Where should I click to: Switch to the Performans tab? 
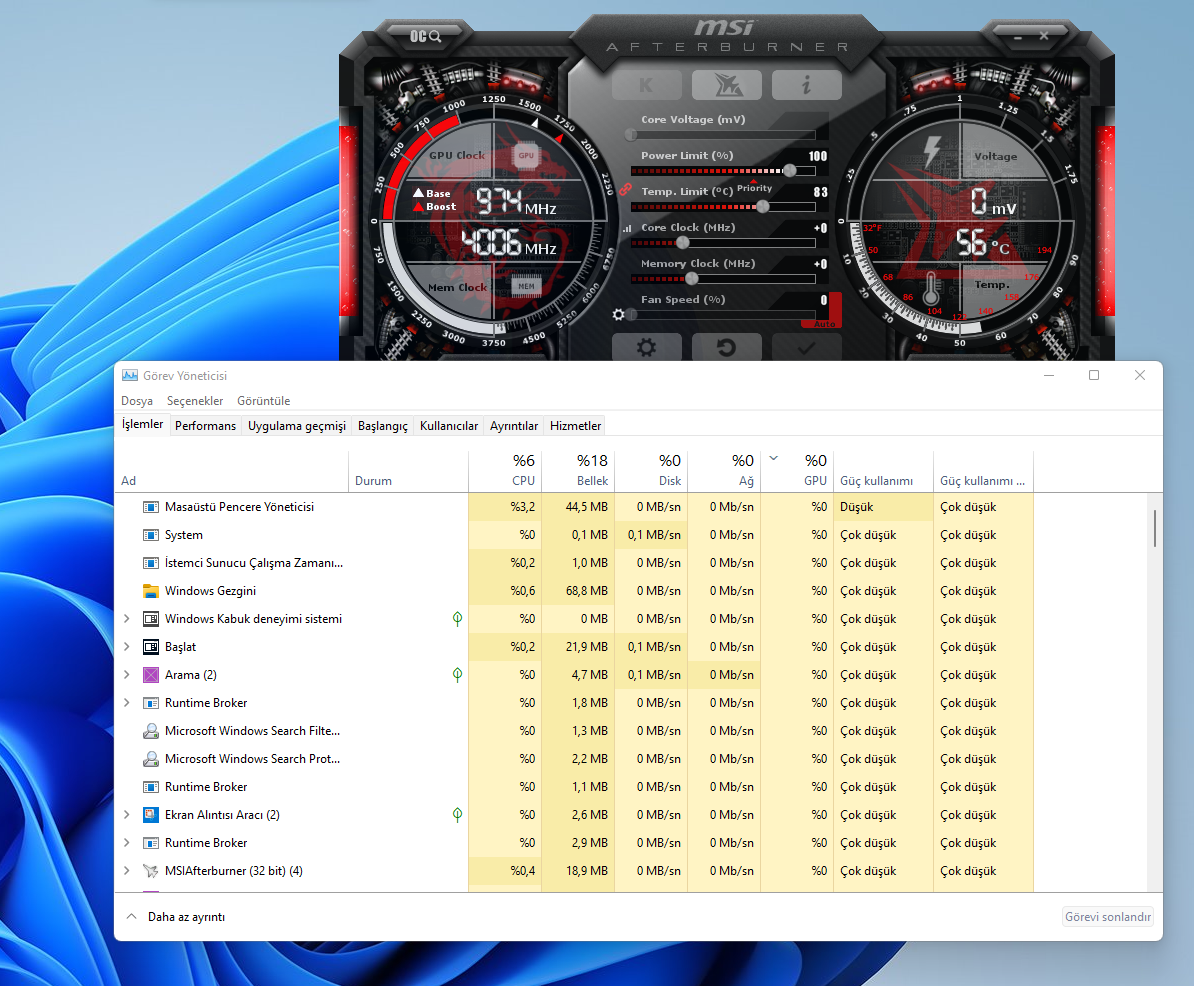[x=206, y=426]
